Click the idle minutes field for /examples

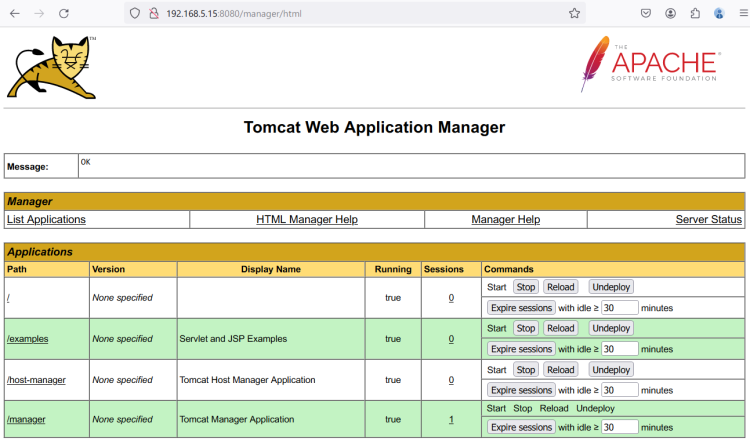pyautogui.click(x=619, y=349)
